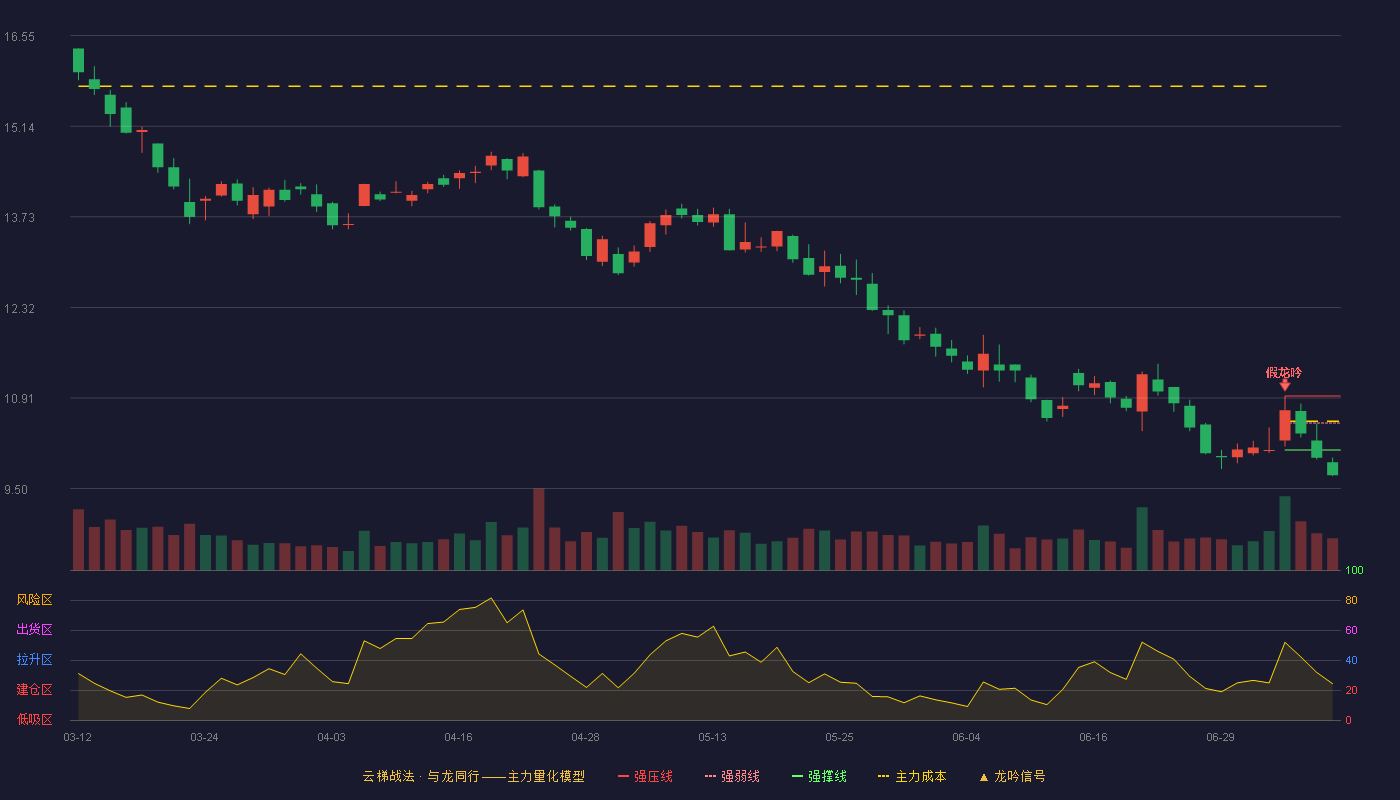
Task: Toggle the 主力成本 legend entry
Action: coord(912,776)
